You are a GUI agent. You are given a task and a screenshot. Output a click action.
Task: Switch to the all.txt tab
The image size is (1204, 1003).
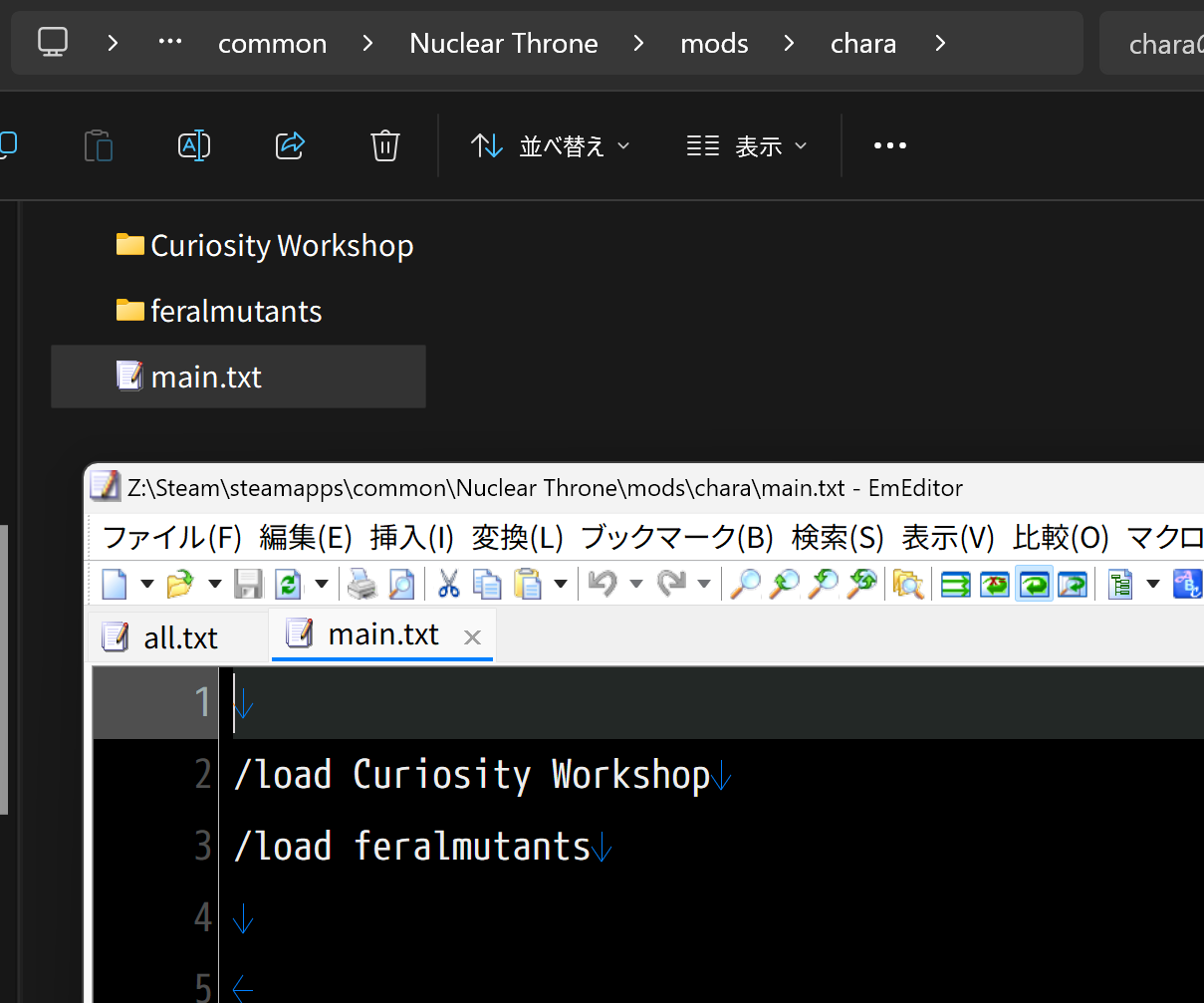pos(179,637)
